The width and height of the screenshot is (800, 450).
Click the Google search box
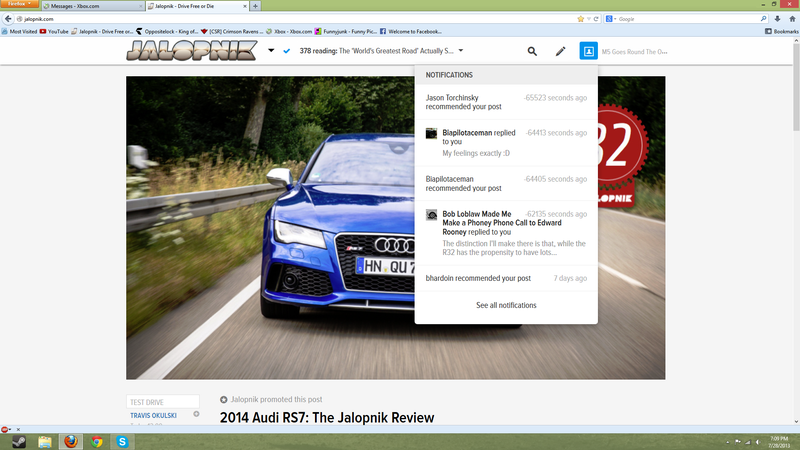(x=689, y=19)
